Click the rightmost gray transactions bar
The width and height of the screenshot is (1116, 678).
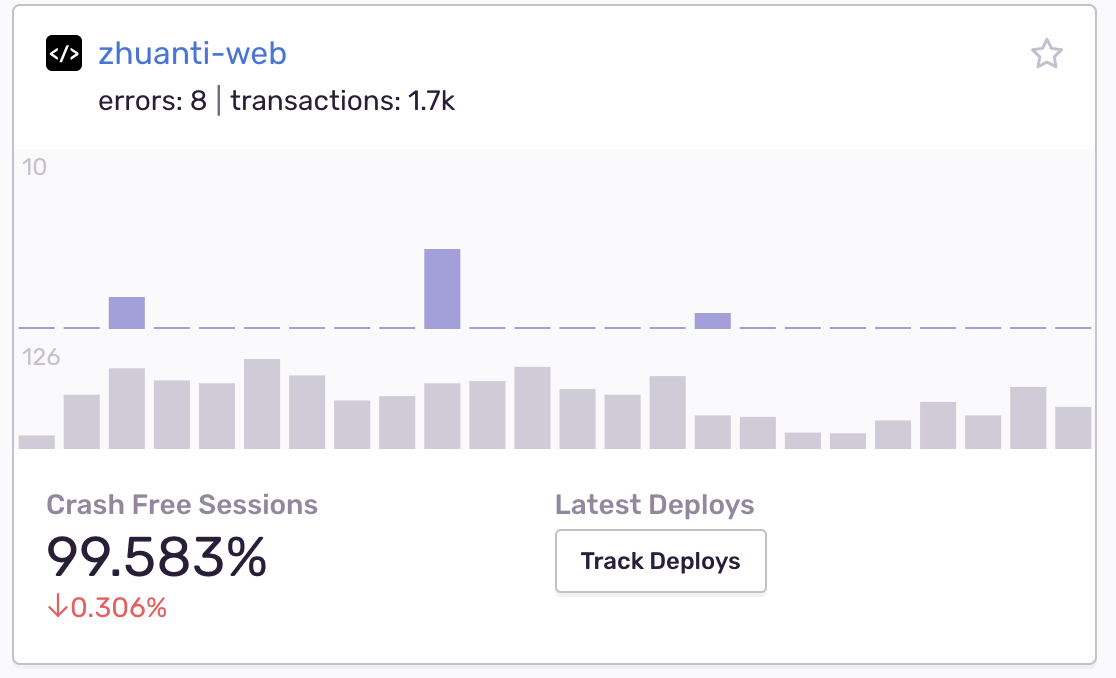point(1073,428)
